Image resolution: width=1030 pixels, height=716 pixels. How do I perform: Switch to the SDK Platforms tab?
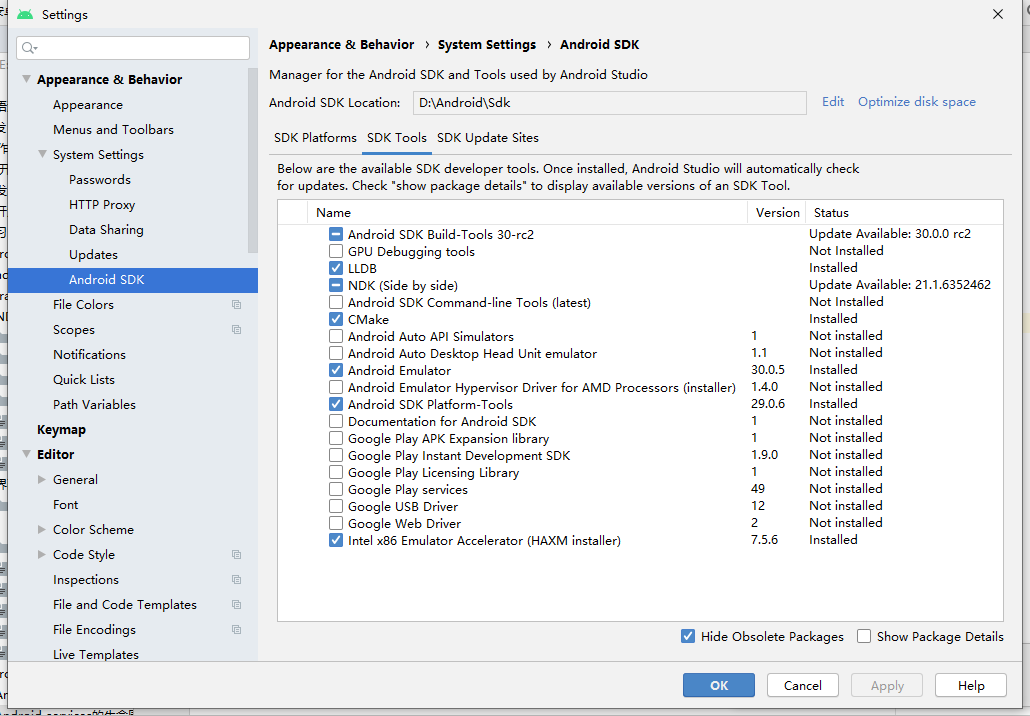pos(315,138)
